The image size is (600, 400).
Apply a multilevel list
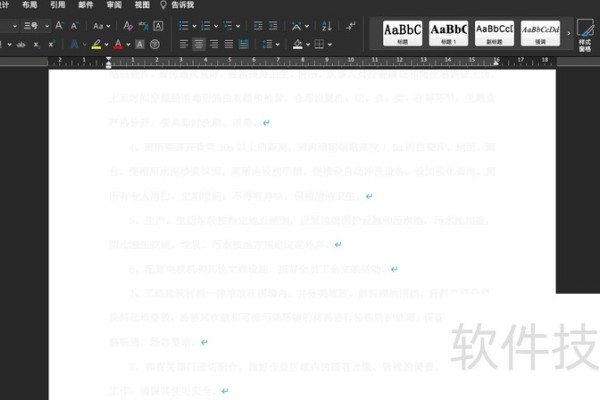tap(228, 26)
